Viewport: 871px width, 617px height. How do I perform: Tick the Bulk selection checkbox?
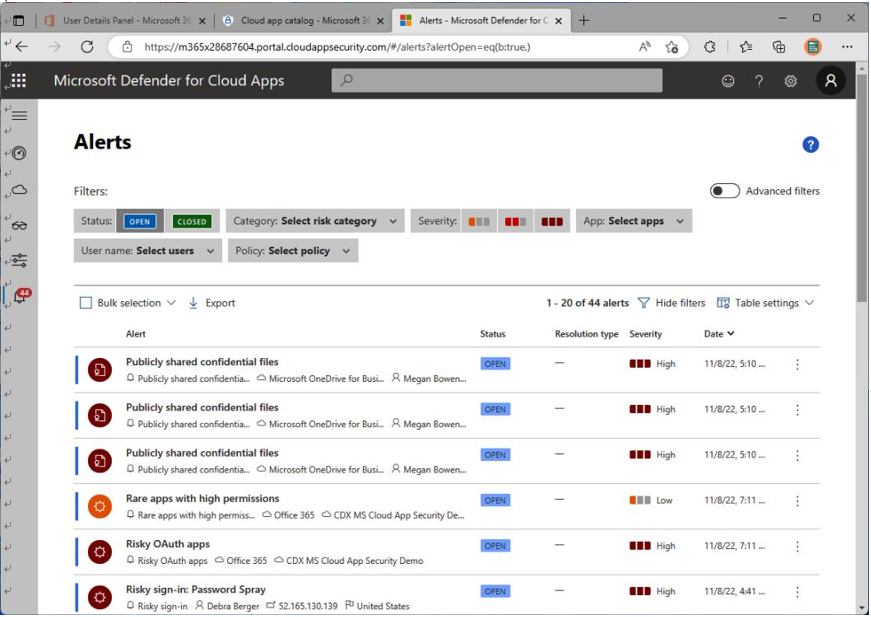click(x=86, y=303)
